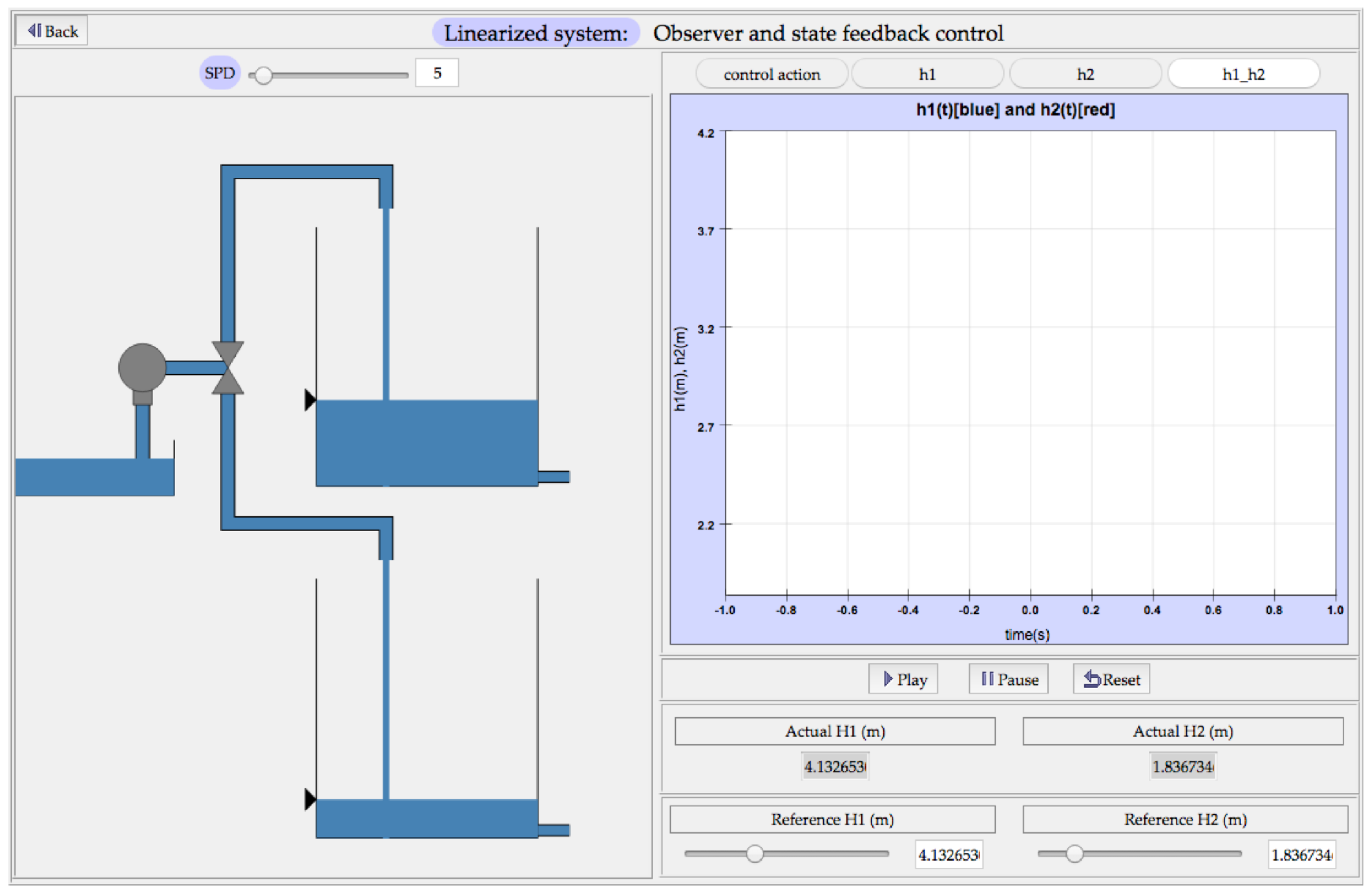Click the Back button
This screenshot has width=1372, height=894.
tap(52, 31)
